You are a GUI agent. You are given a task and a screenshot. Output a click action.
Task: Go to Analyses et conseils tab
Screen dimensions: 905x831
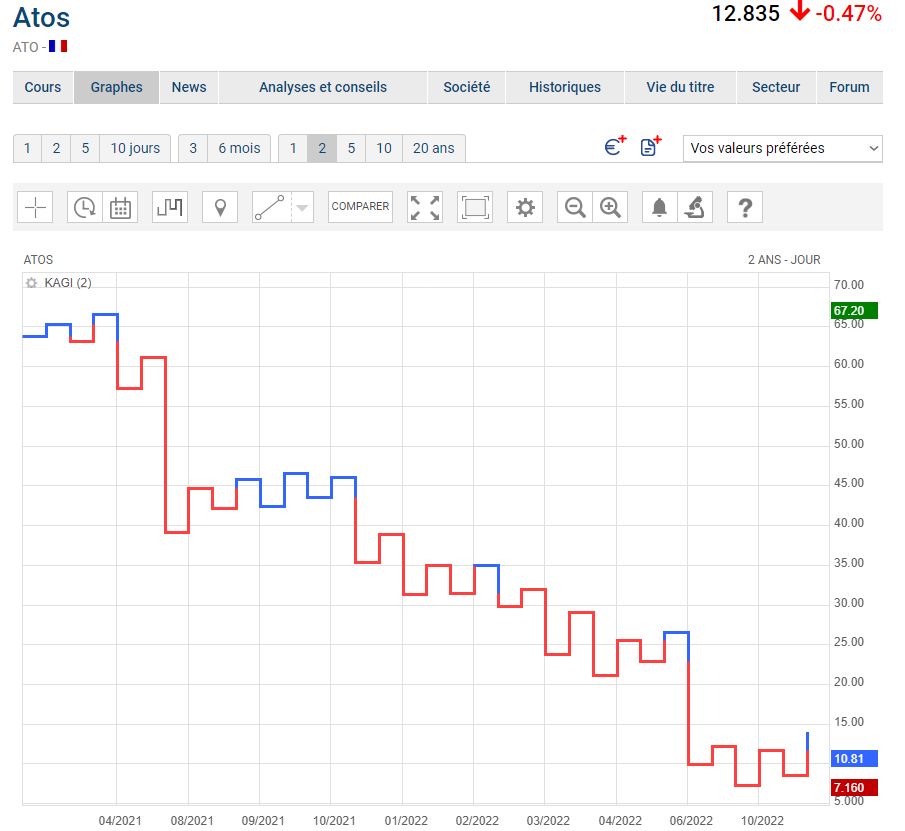(323, 87)
